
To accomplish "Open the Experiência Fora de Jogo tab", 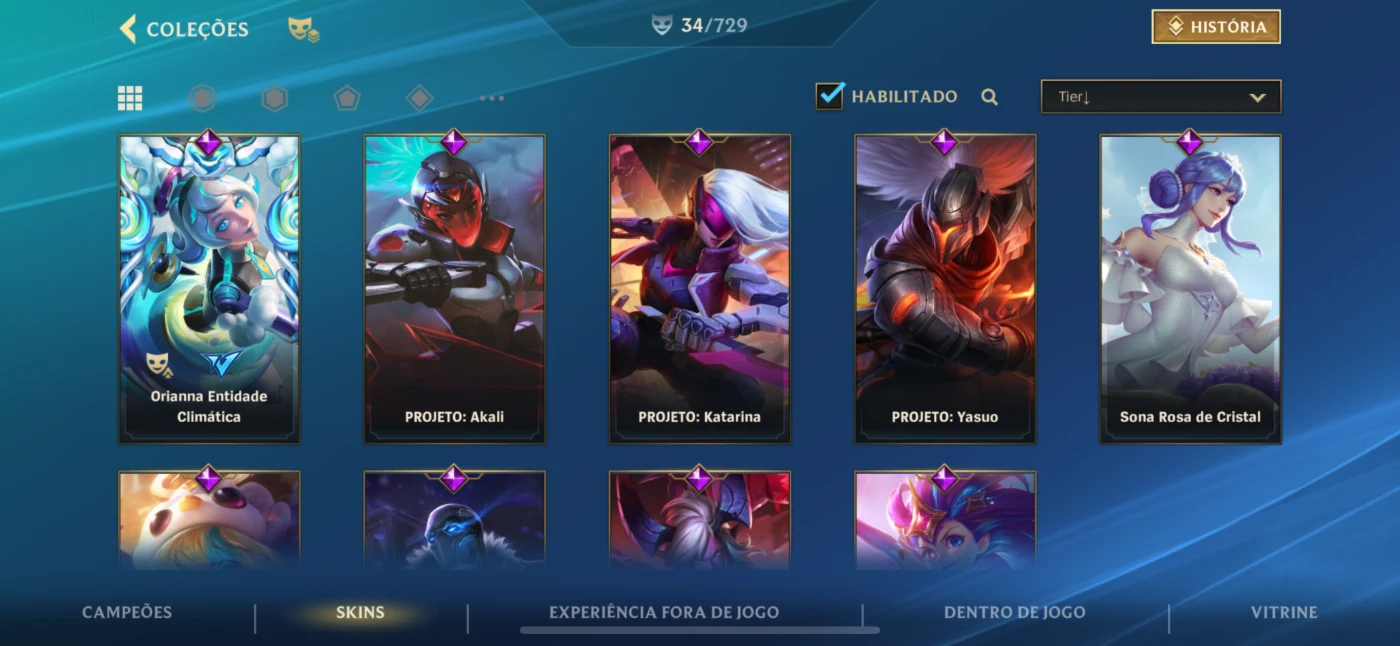I will [x=664, y=612].
